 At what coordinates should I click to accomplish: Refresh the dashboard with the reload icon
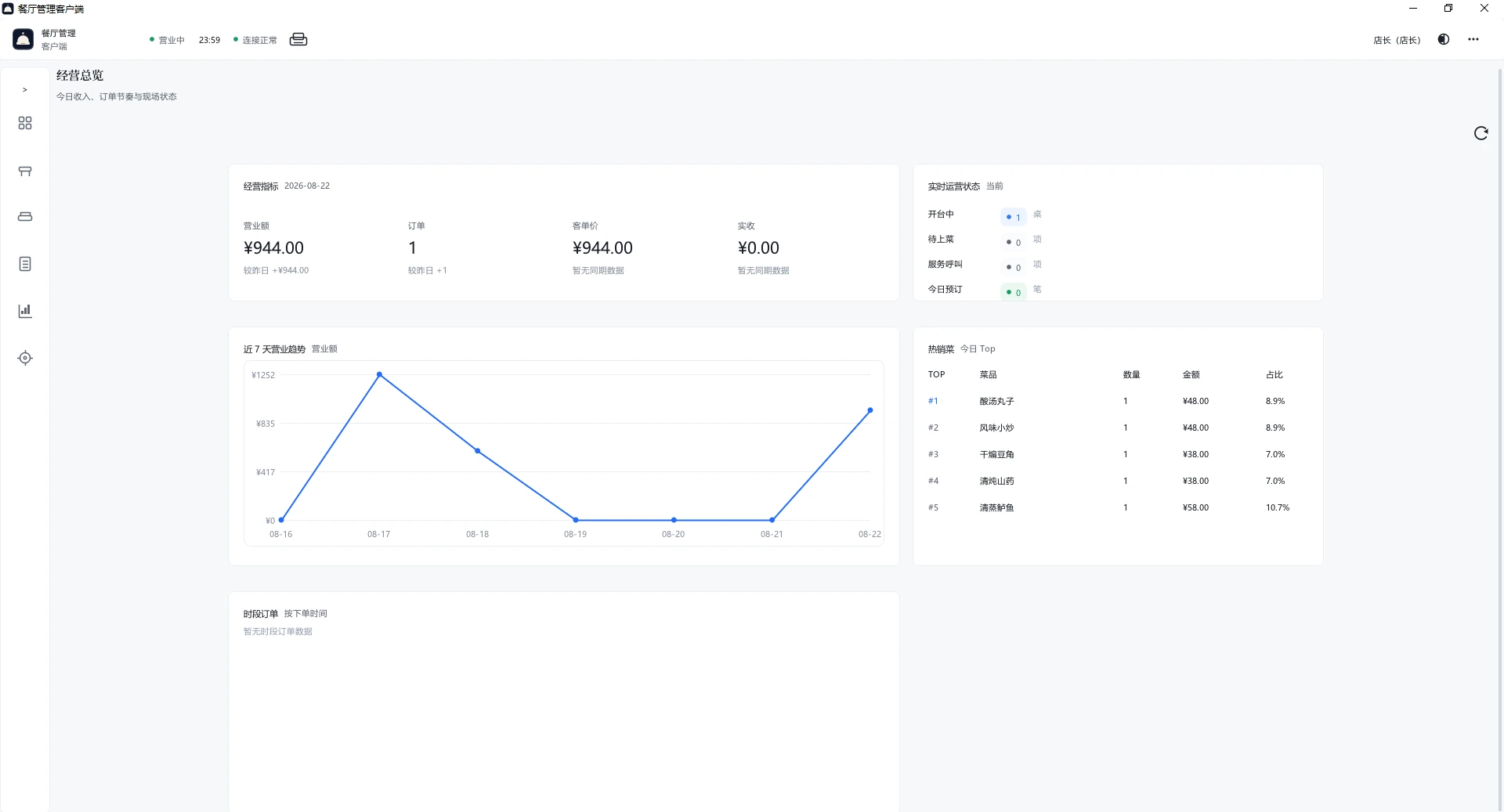click(1480, 133)
